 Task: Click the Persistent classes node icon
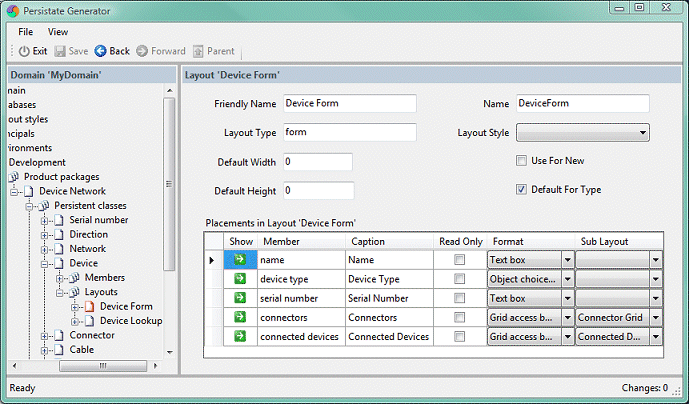tap(44, 206)
